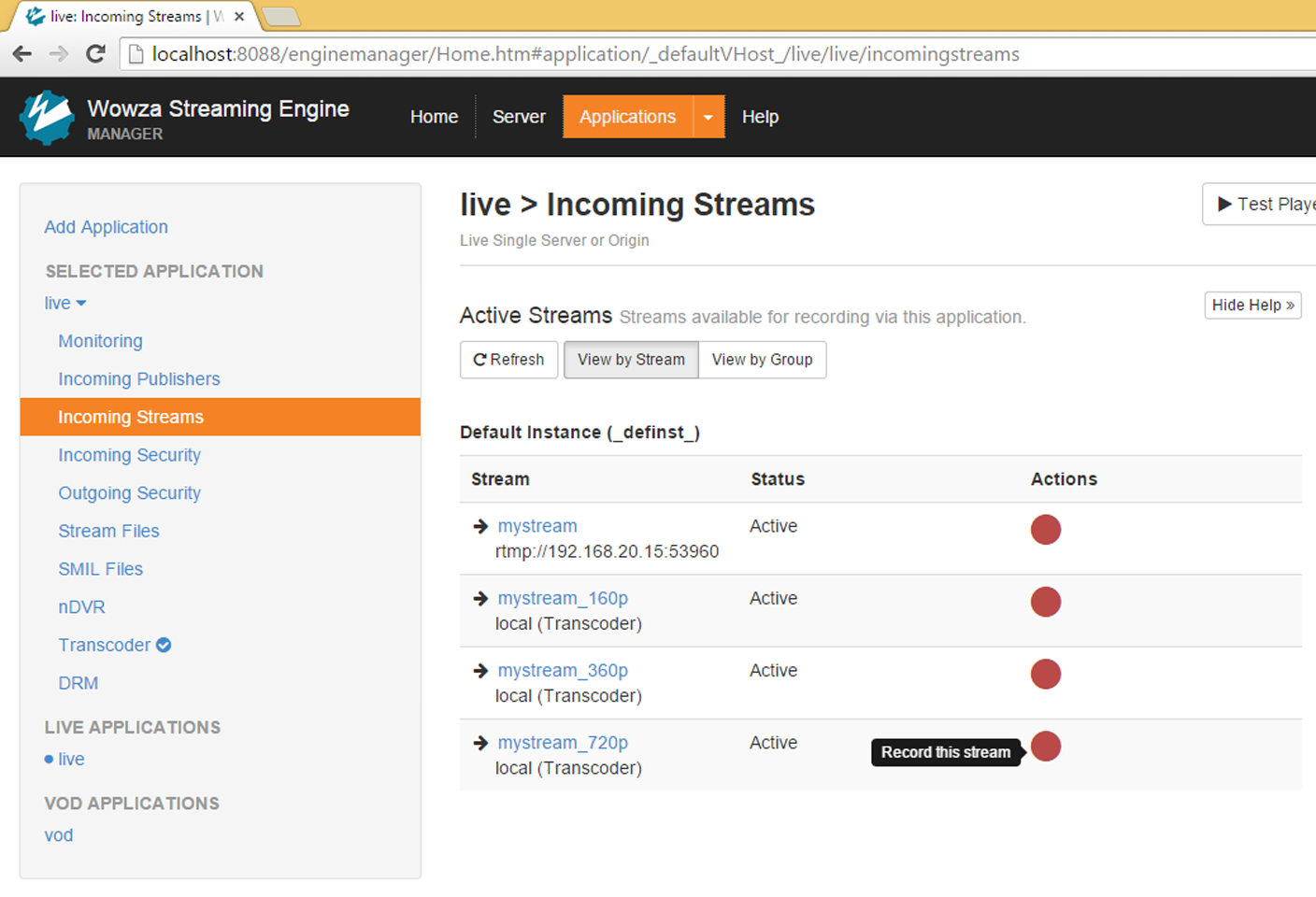
Task: Open Stream Files in the sidebar
Action: coord(108,531)
